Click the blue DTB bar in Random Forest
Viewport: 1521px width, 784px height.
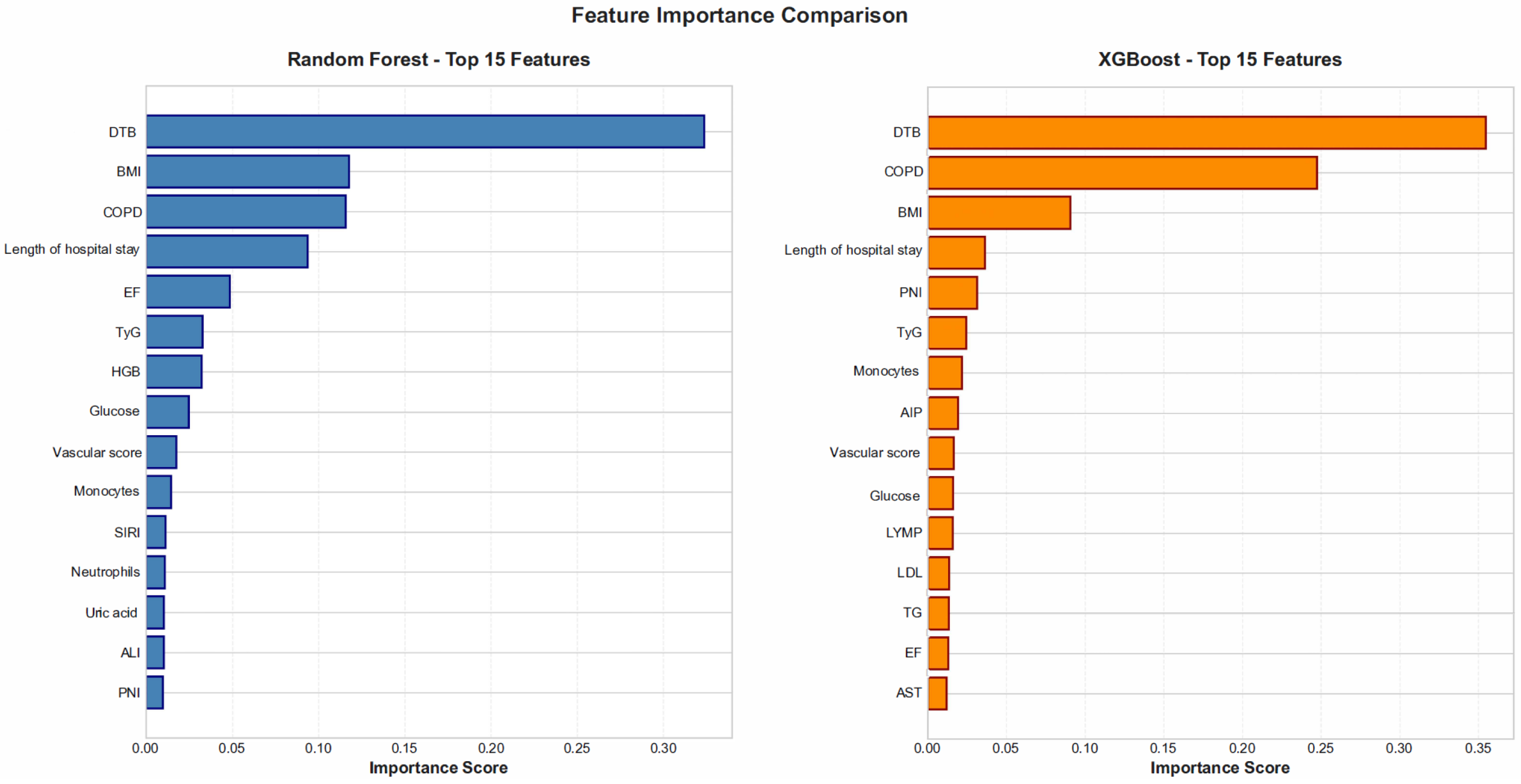[426, 131]
